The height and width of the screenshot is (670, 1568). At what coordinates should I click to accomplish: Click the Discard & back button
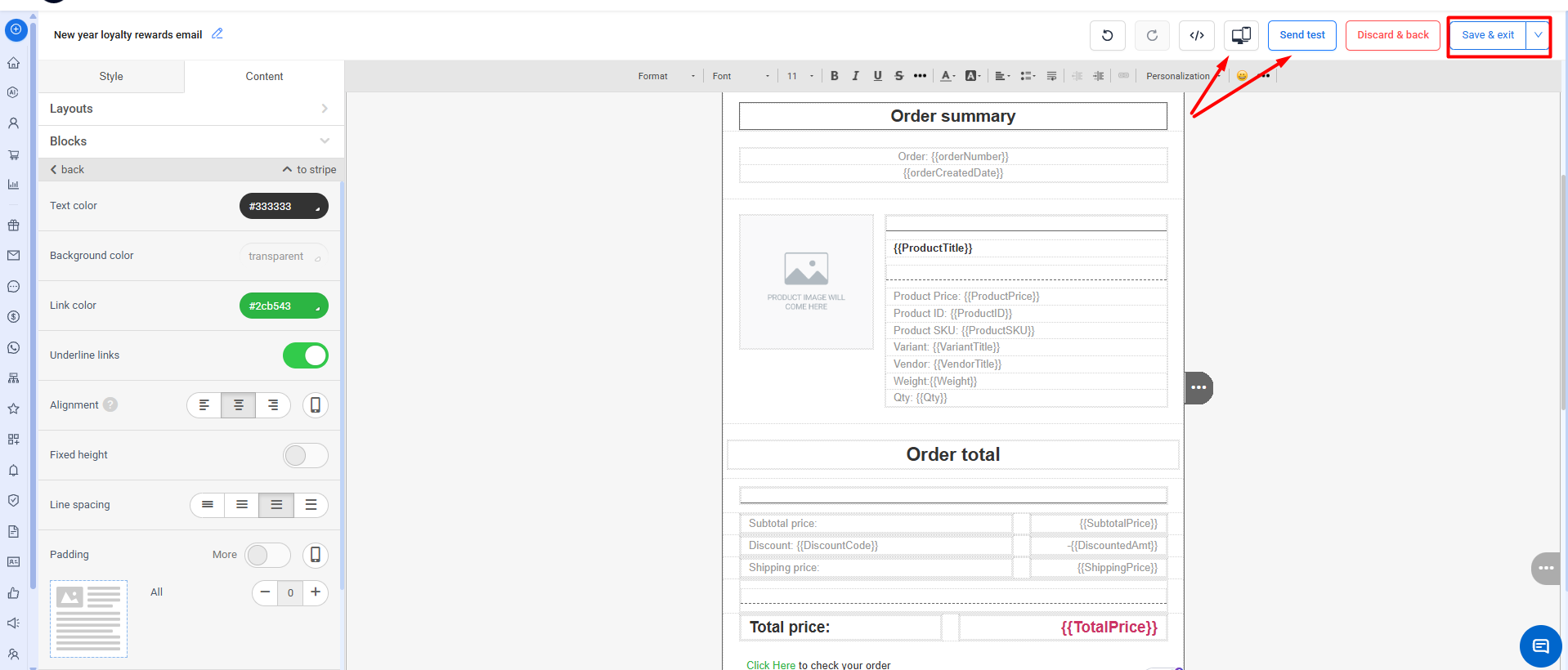coord(1392,35)
